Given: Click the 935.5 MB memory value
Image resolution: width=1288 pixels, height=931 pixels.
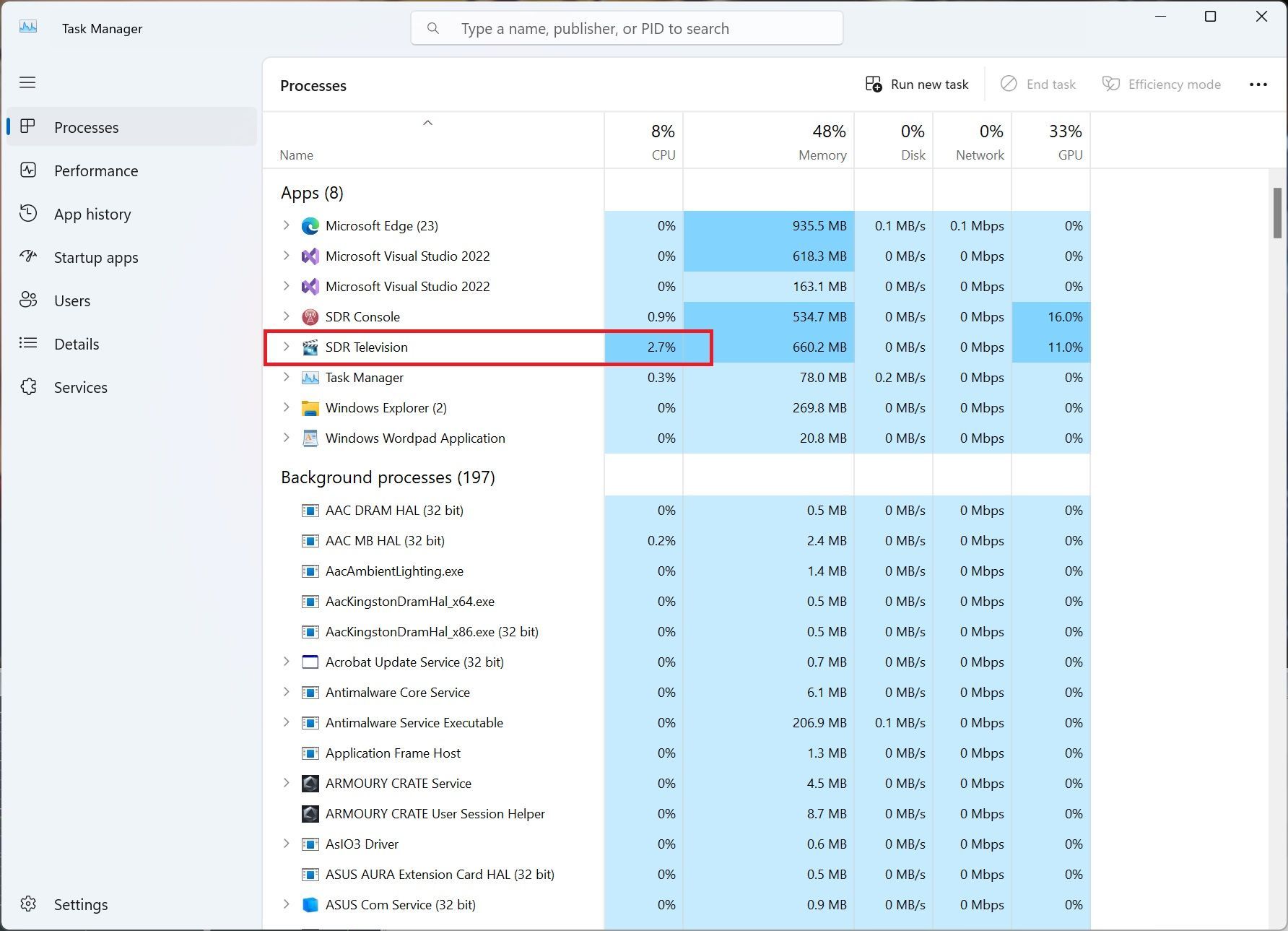Looking at the screenshot, I should tap(819, 226).
